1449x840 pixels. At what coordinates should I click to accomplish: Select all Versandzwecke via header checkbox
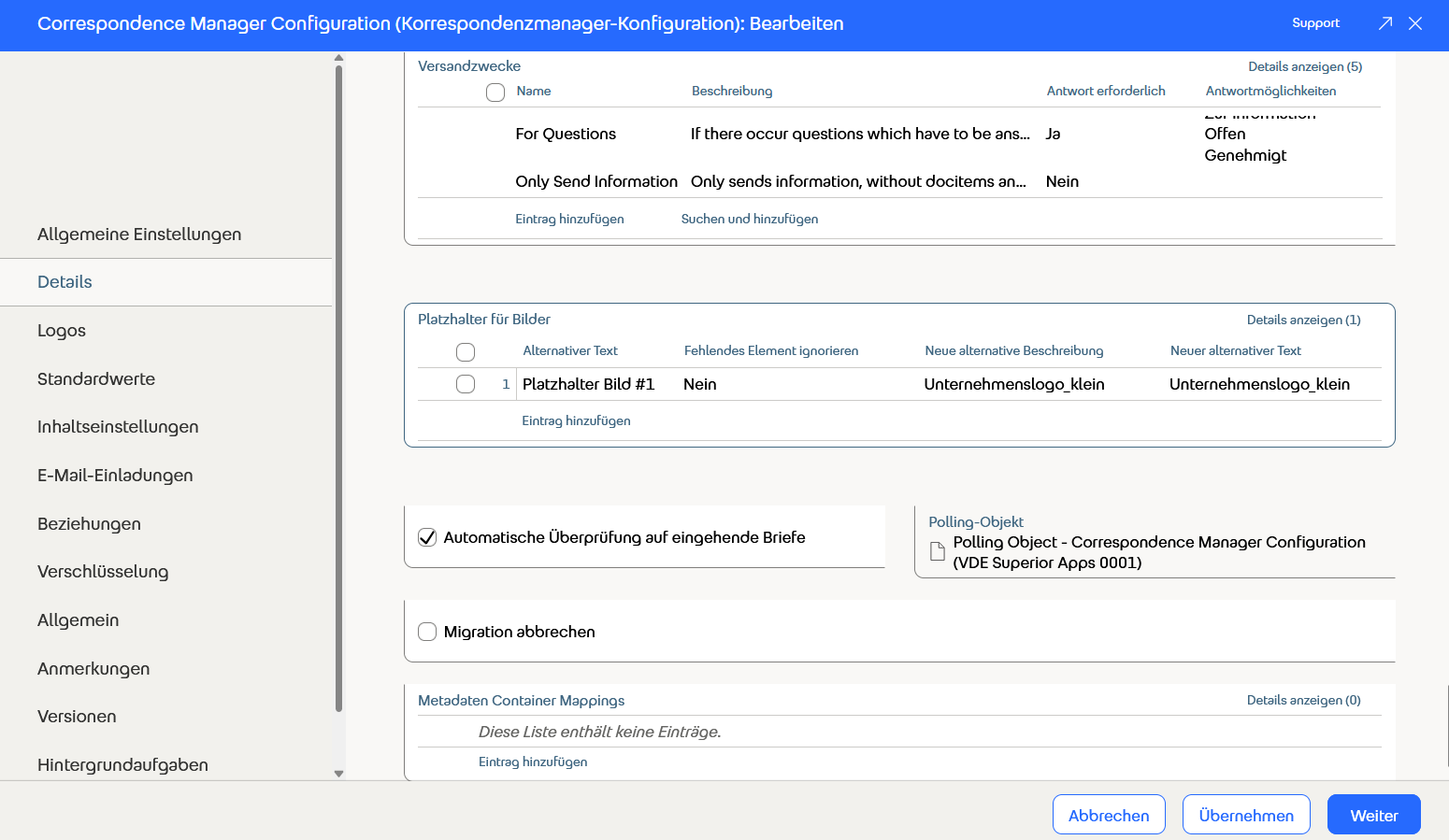coord(495,92)
